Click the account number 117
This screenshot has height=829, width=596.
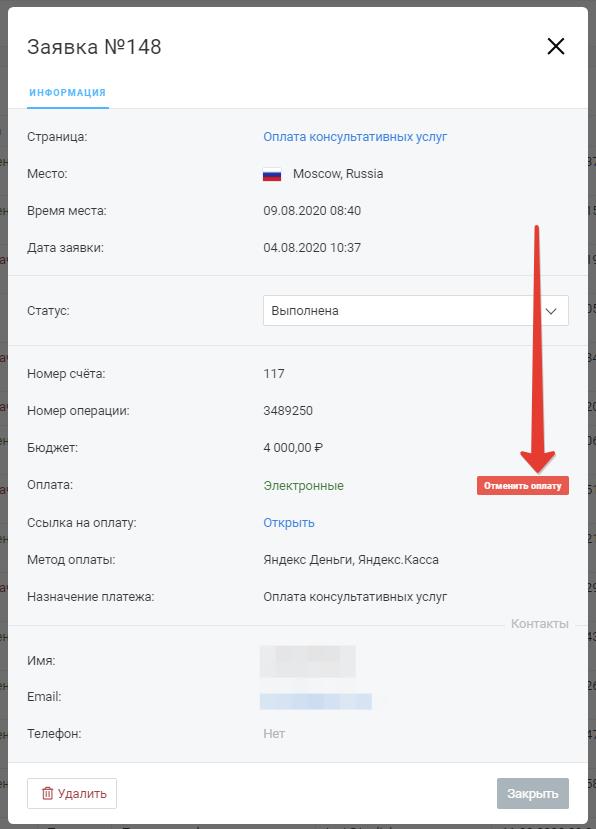(274, 374)
